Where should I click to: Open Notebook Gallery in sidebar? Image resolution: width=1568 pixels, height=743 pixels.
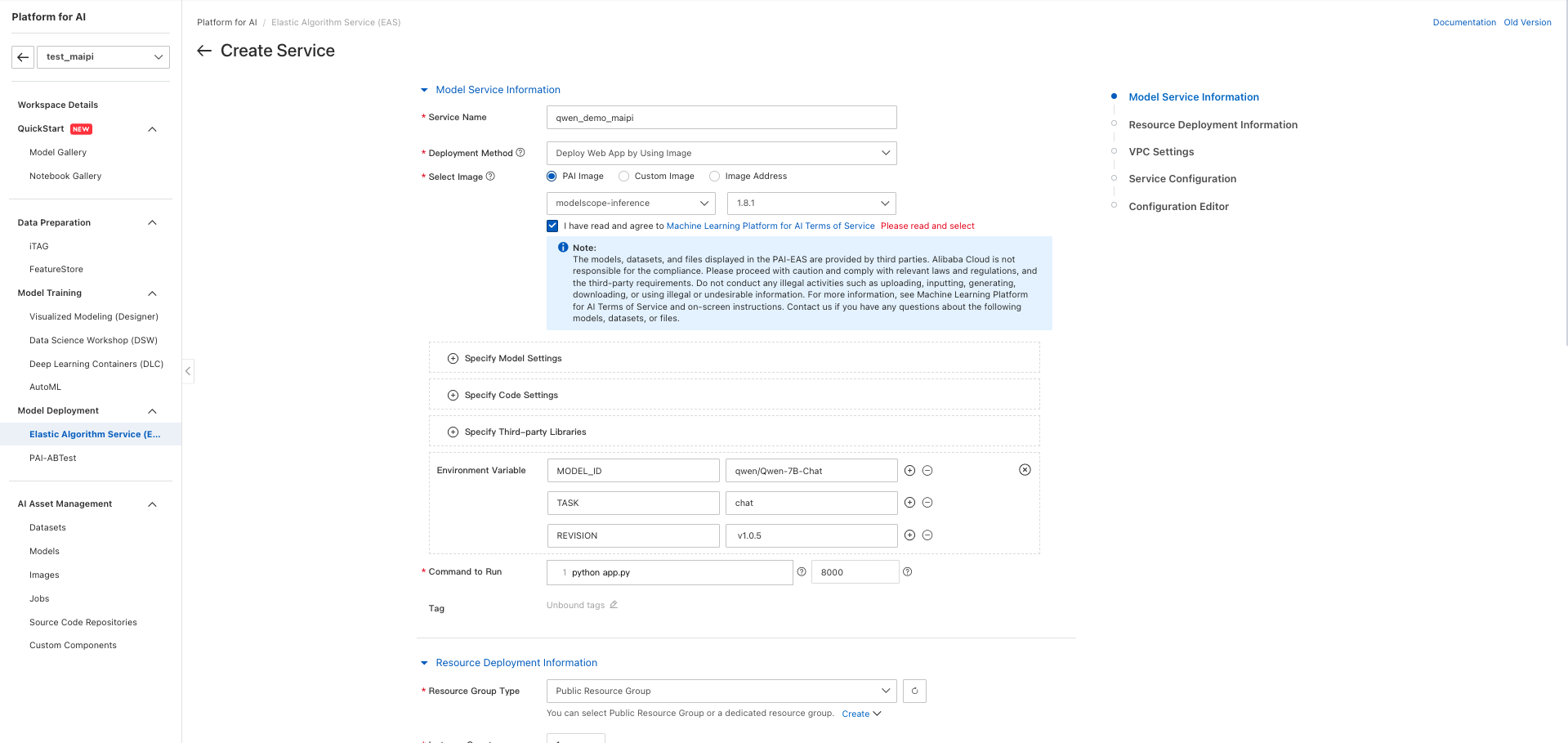tap(65, 177)
